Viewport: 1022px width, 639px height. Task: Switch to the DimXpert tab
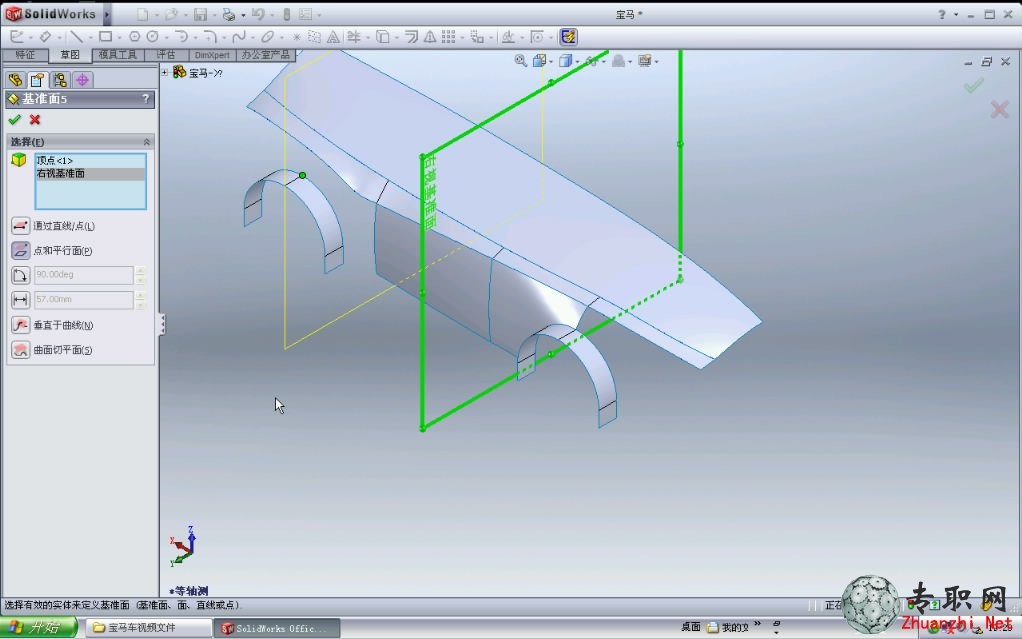point(212,55)
